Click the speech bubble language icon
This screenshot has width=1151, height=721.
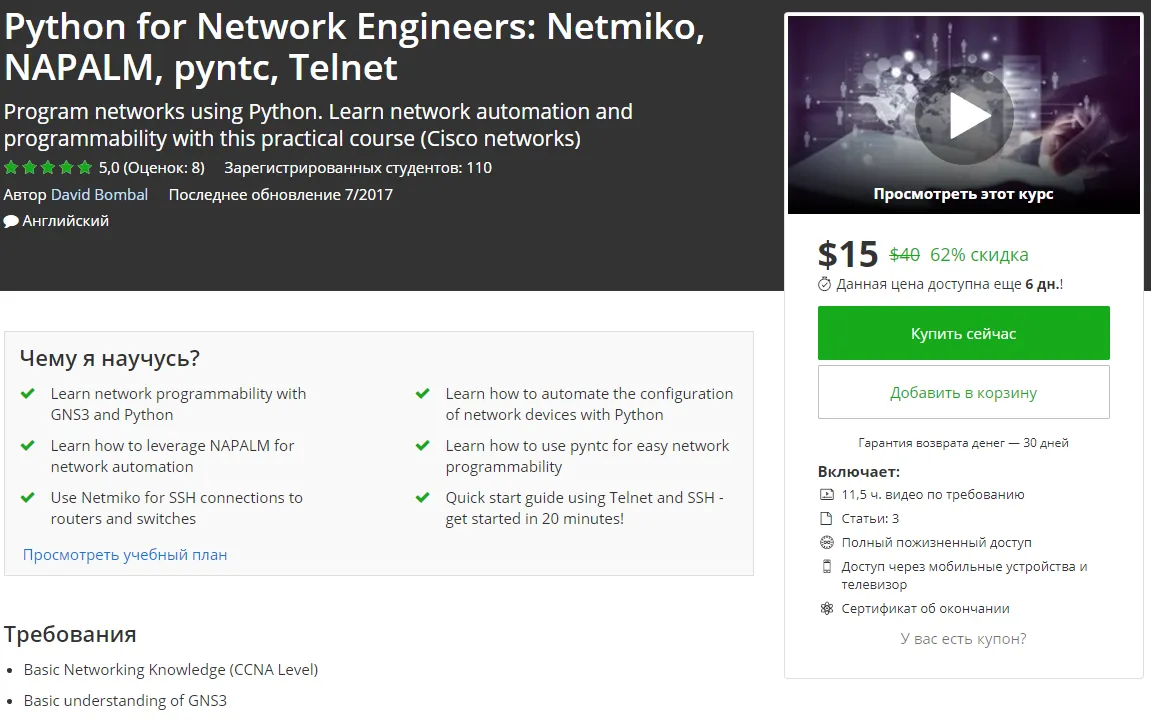11,221
